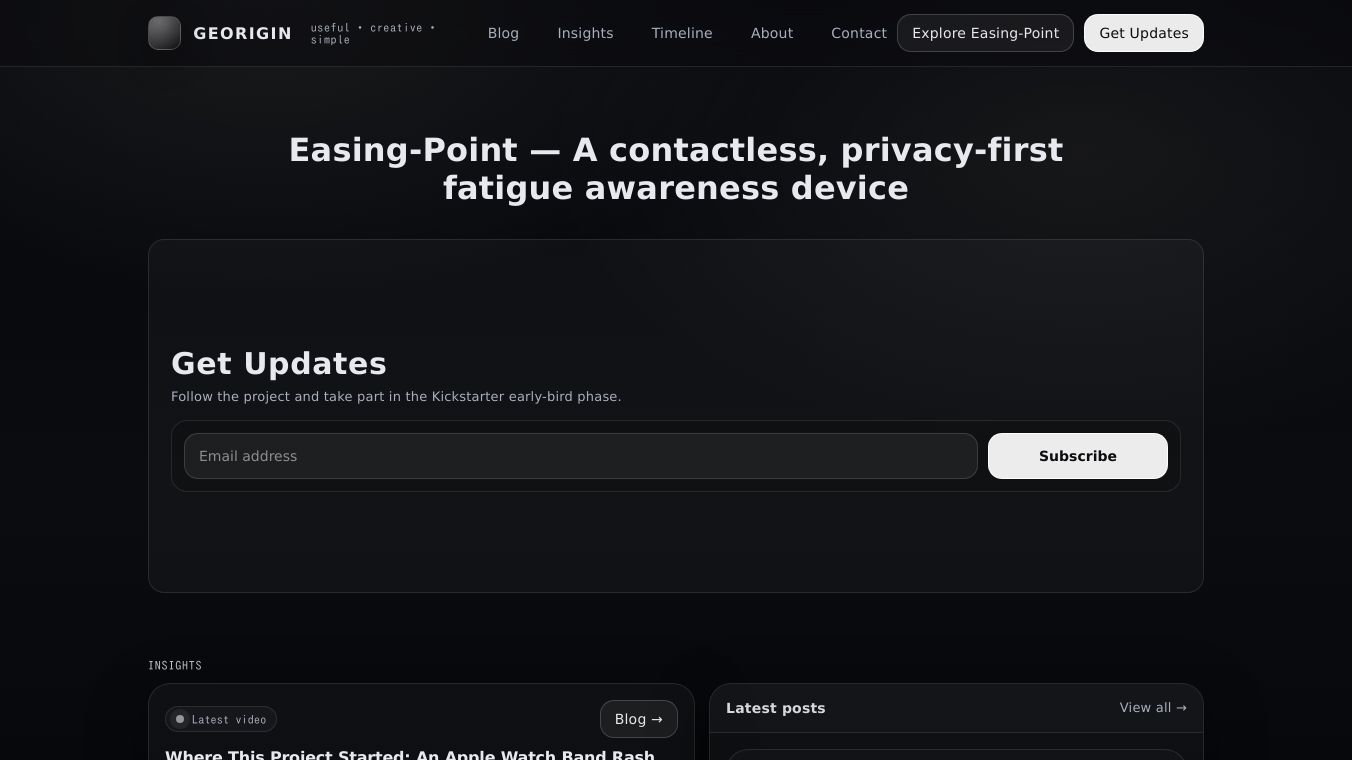Image resolution: width=1352 pixels, height=760 pixels.
Task: Click the Explore Easing-Point button
Action: pos(985,33)
